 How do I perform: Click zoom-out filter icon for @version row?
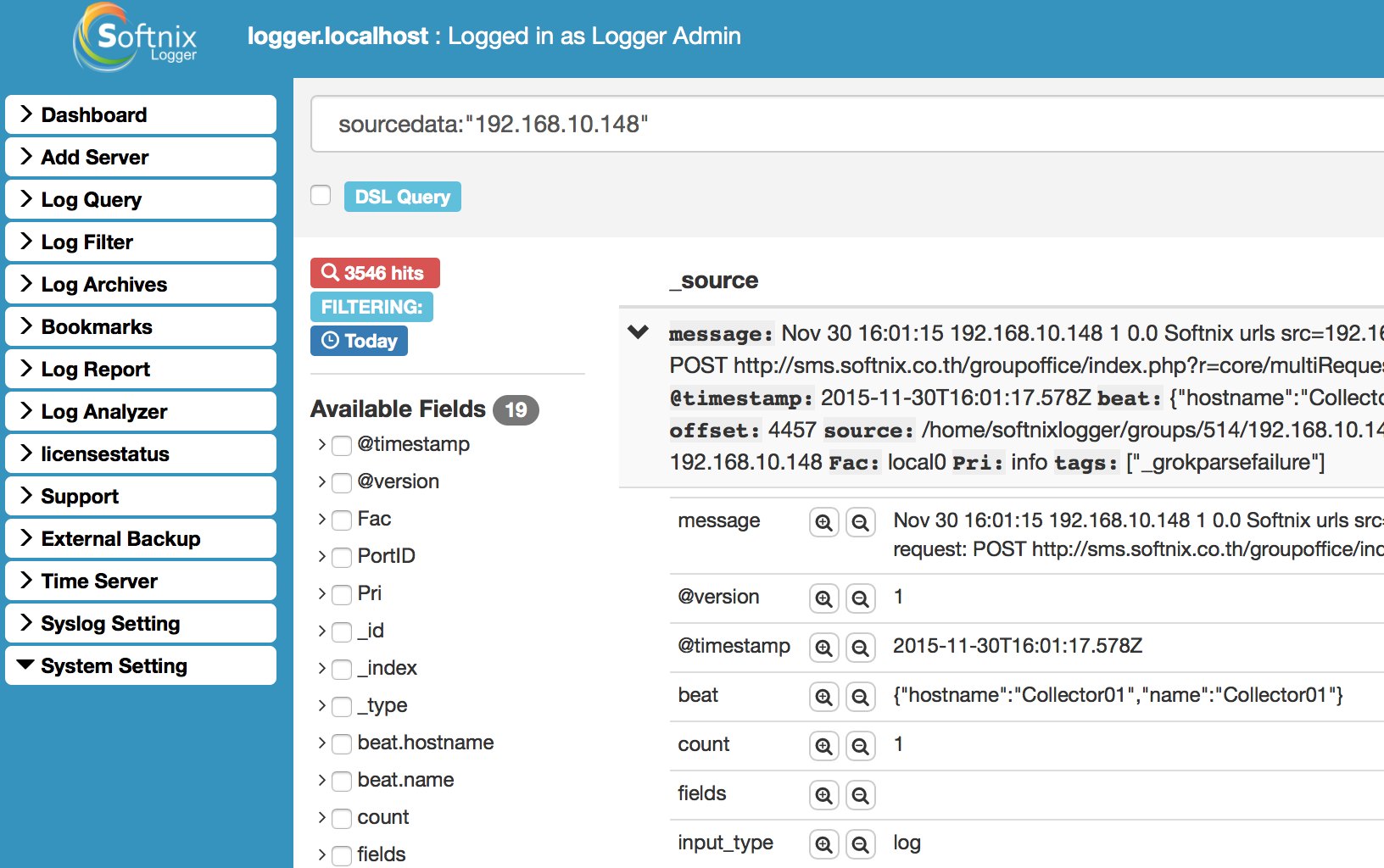[x=860, y=598]
